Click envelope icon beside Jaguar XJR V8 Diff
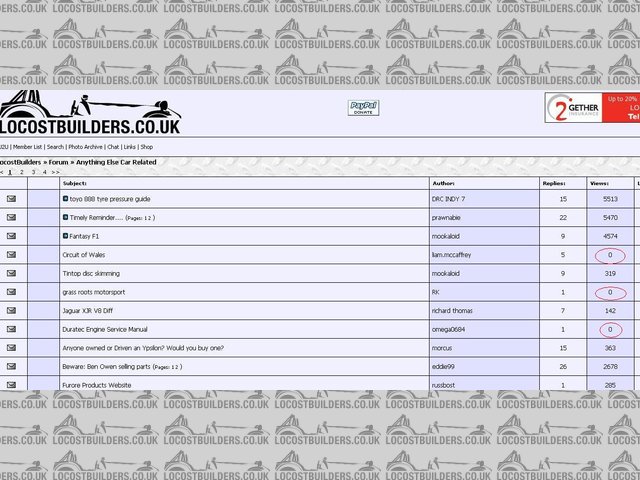The image size is (640, 480). (x=12, y=311)
